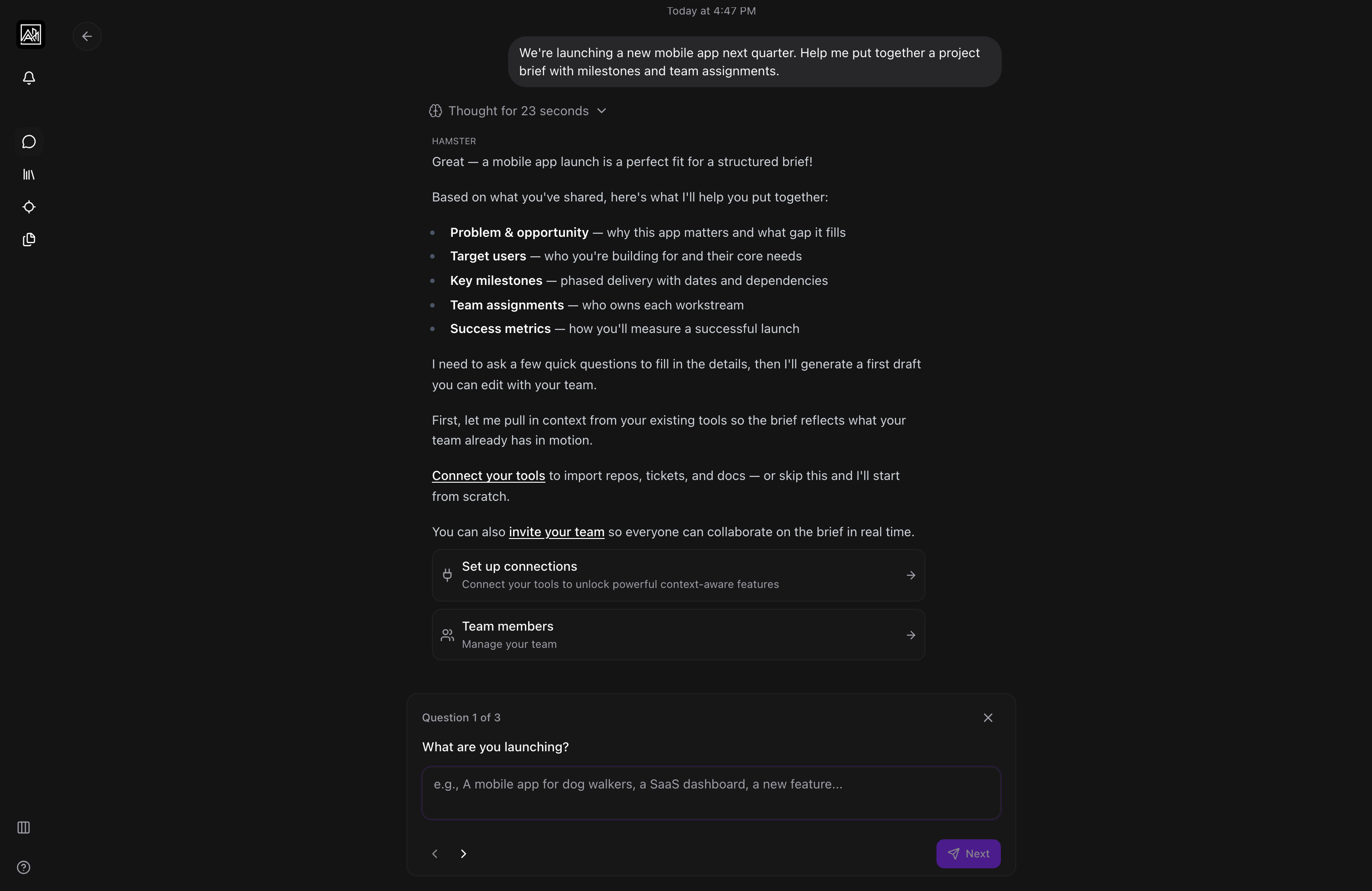Go to the previous question chevron
This screenshot has width=1372, height=891.
click(x=435, y=853)
